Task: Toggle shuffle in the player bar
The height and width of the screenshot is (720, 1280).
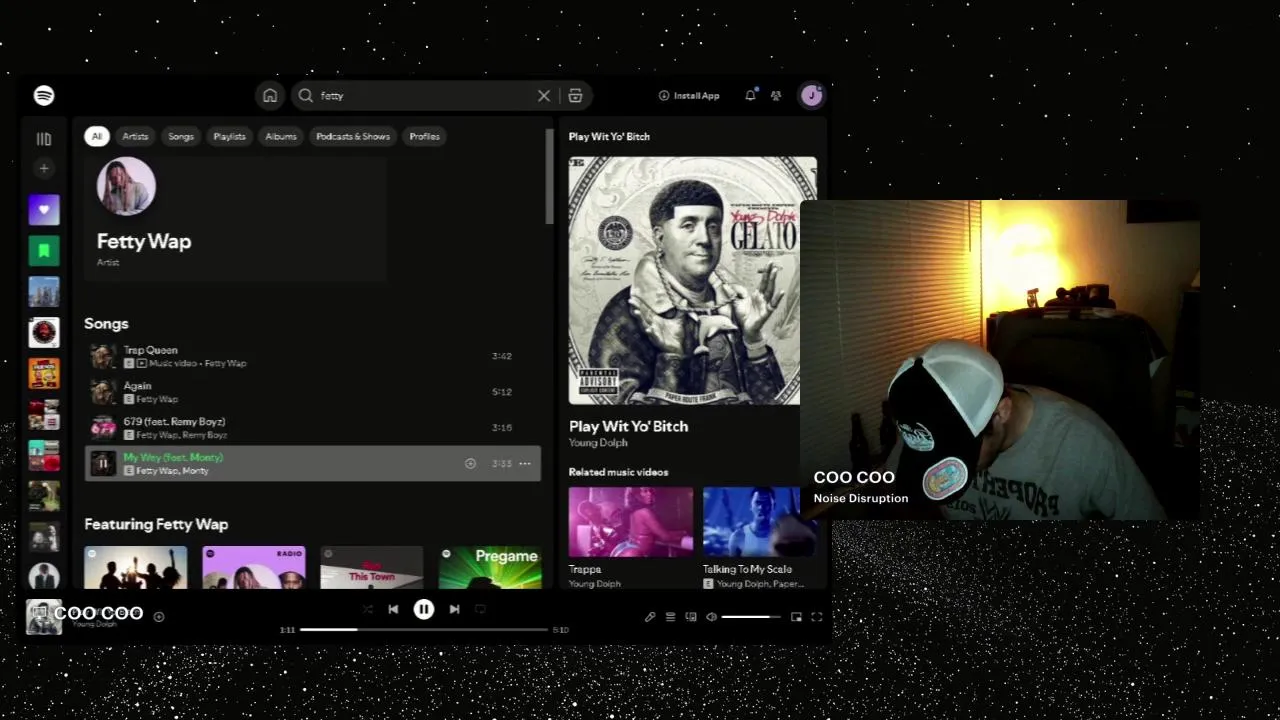Action: pos(367,609)
